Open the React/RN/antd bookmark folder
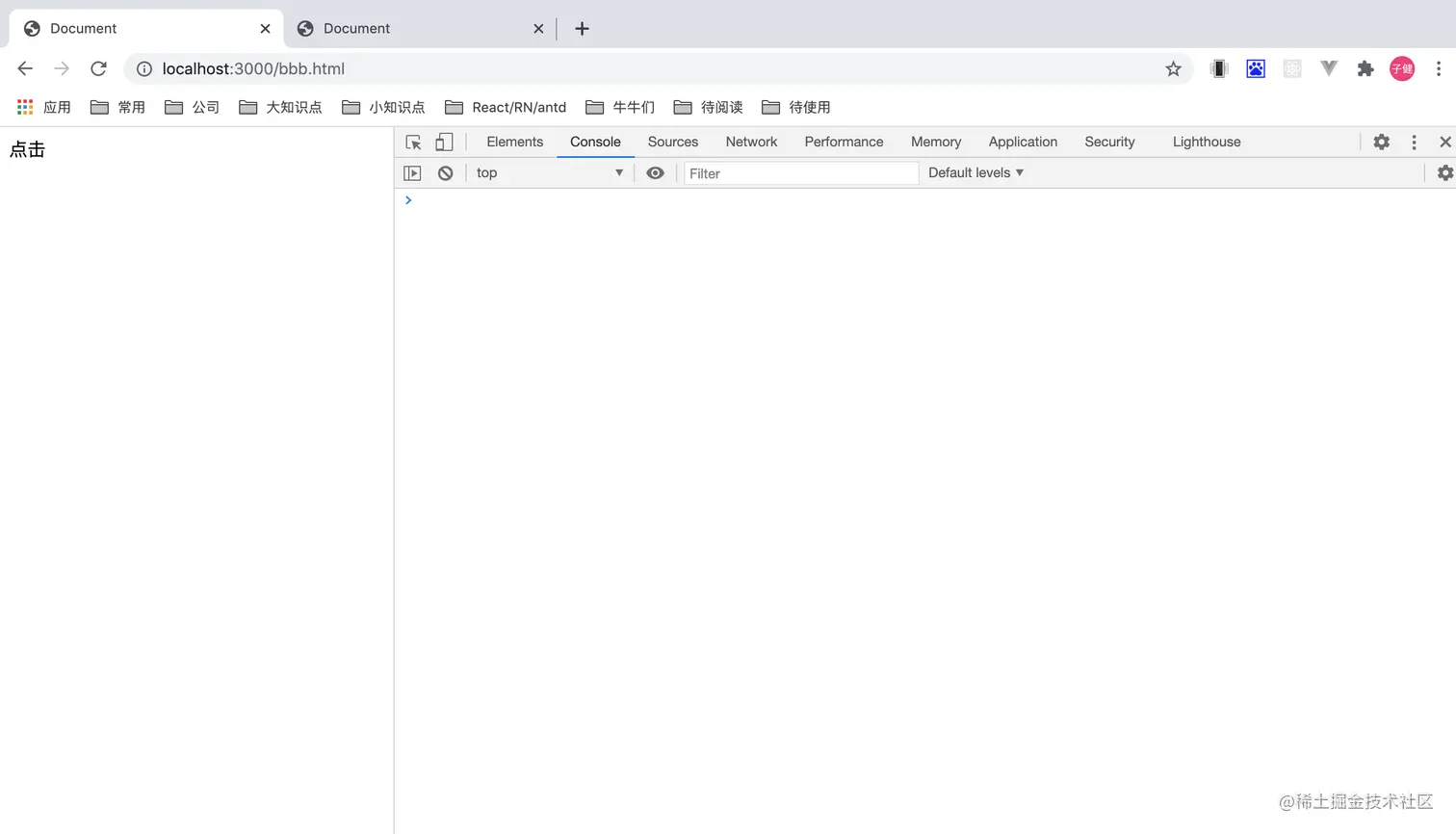Screen dimensions: 1456x834 point(506,107)
